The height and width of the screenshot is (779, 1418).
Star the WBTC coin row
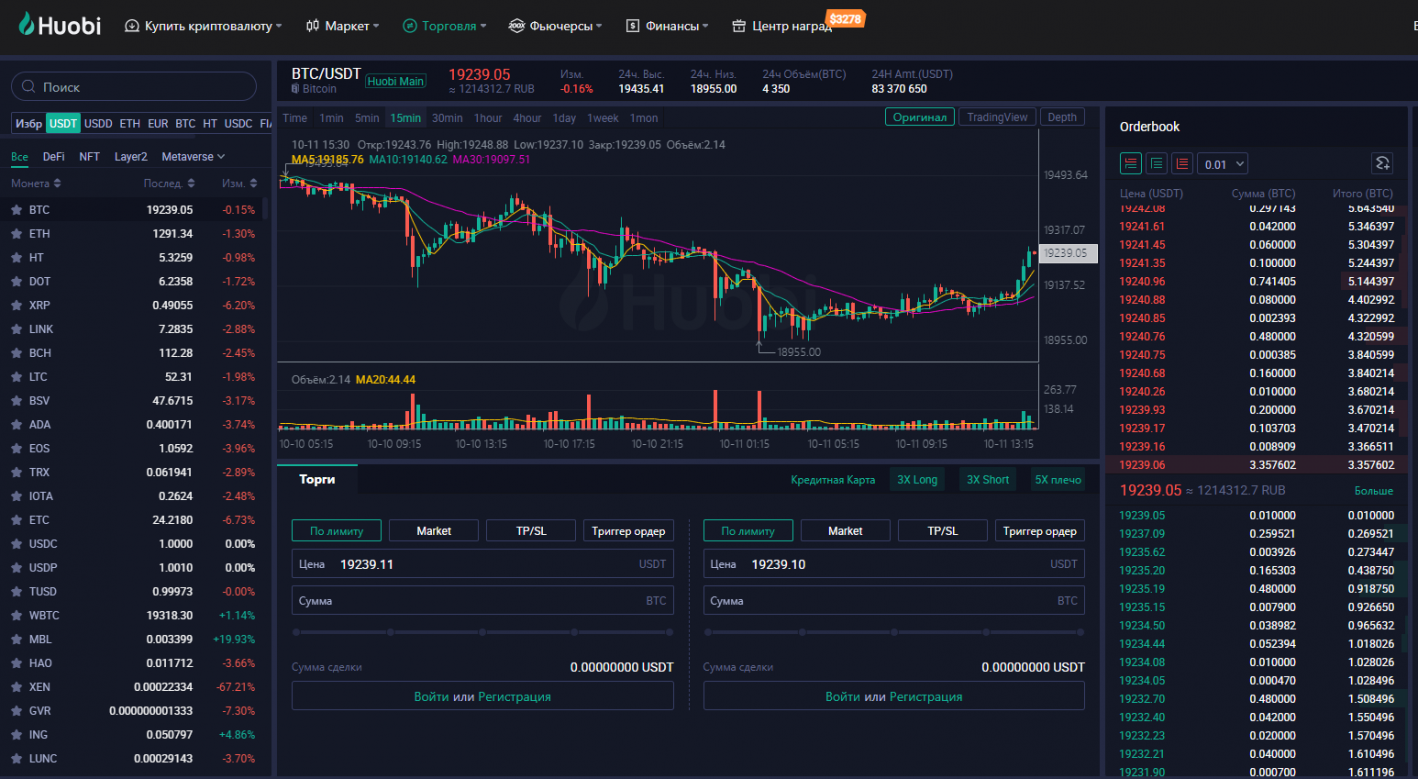point(16,616)
